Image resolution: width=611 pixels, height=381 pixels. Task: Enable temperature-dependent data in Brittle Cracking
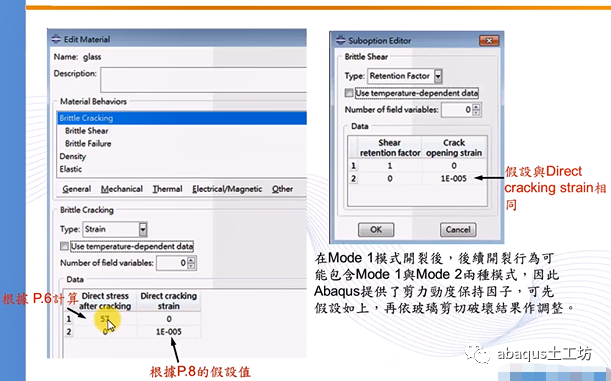(x=64, y=246)
